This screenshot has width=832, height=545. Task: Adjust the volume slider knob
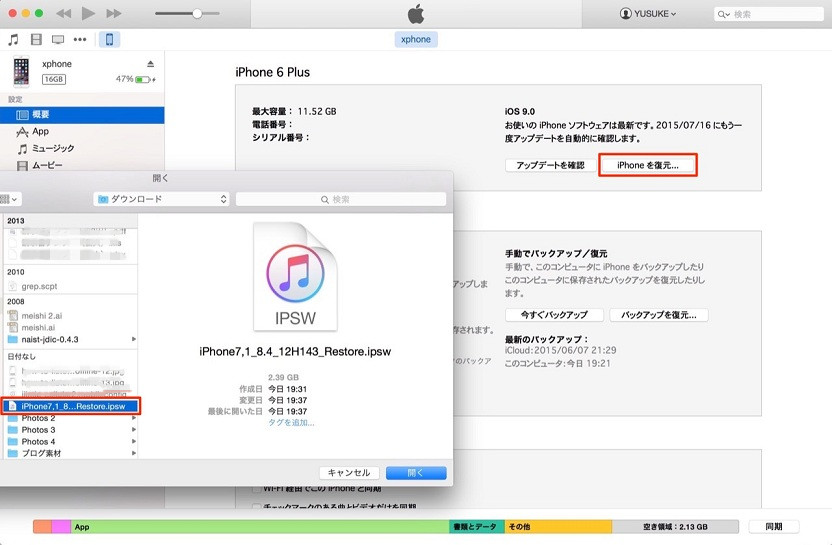click(x=197, y=13)
